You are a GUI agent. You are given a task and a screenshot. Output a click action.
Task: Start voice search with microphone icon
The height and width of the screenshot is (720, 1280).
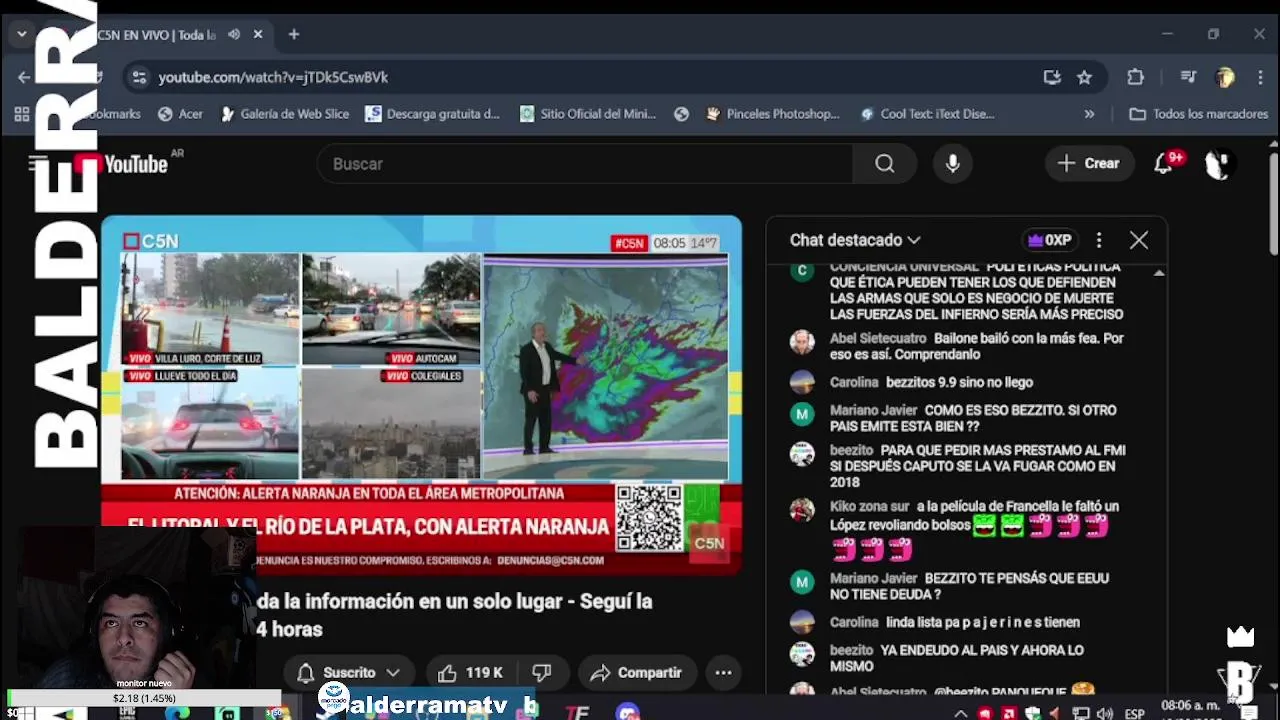click(953, 164)
